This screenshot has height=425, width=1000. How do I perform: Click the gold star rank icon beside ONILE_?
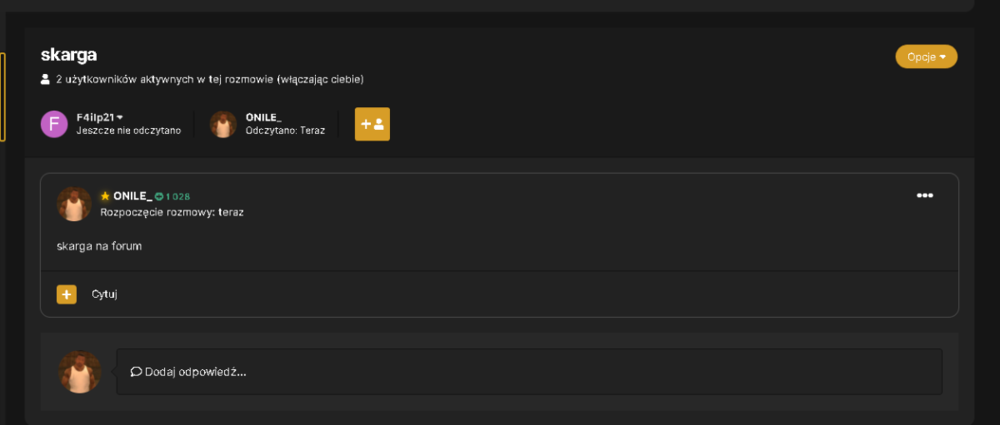[x=105, y=196]
